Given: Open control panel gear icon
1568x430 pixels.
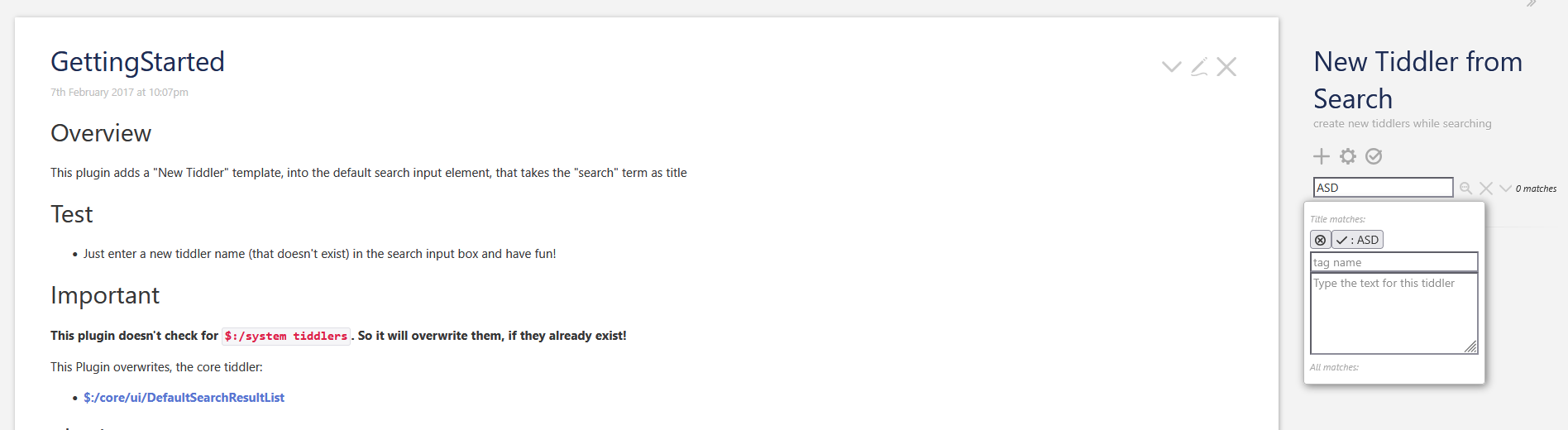Looking at the screenshot, I should [1348, 156].
